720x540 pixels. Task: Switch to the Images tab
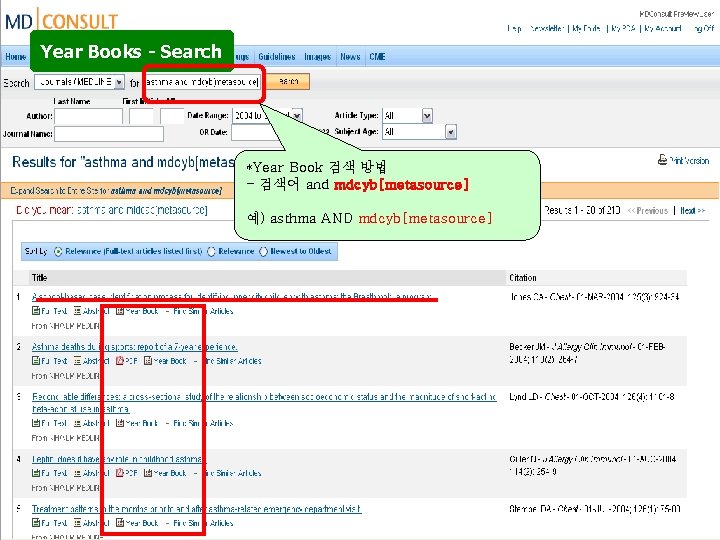pyautogui.click(x=317, y=57)
